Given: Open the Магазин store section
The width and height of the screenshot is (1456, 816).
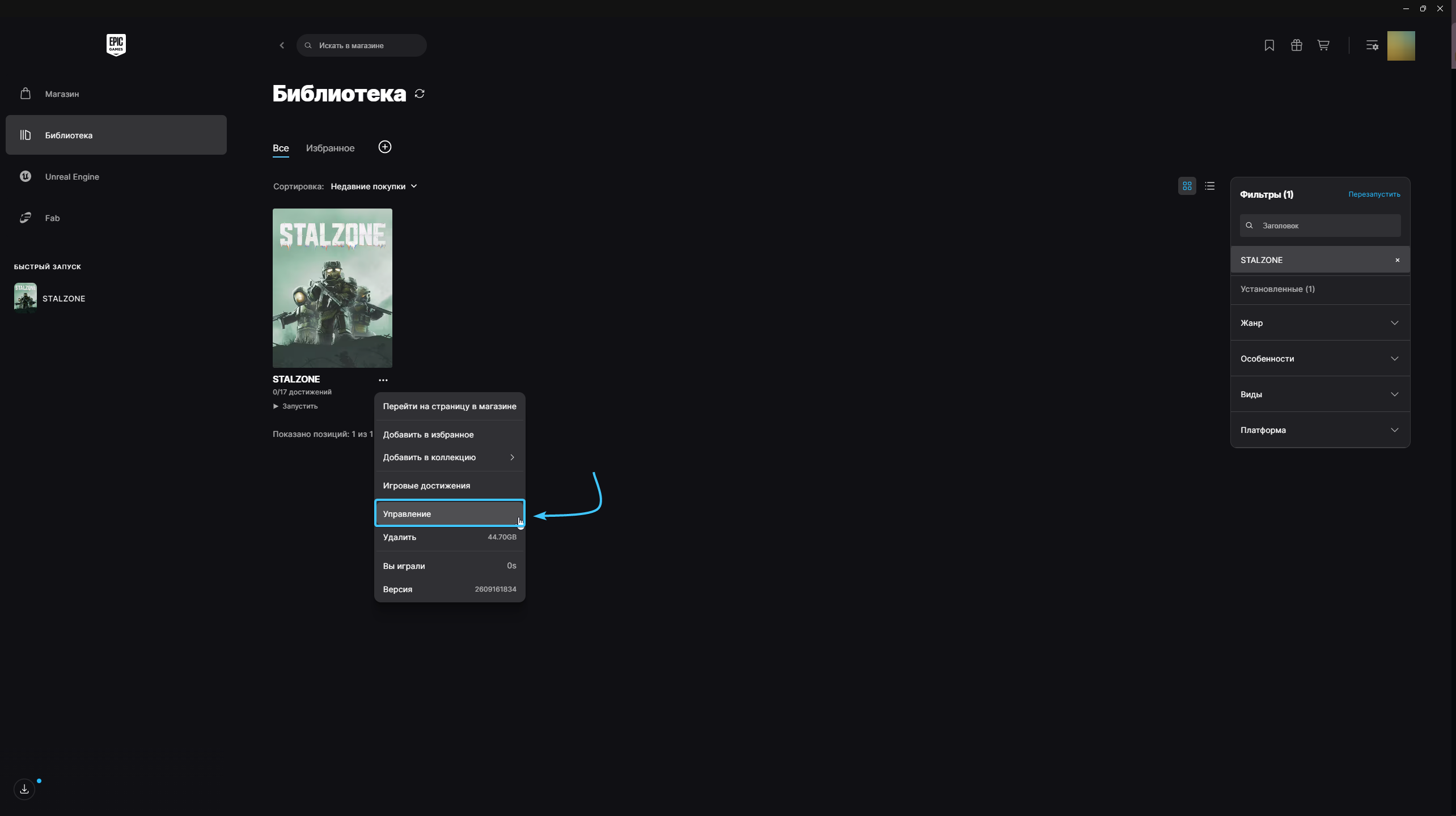Looking at the screenshot, I should pyautogui.click(x=116, y=93).
